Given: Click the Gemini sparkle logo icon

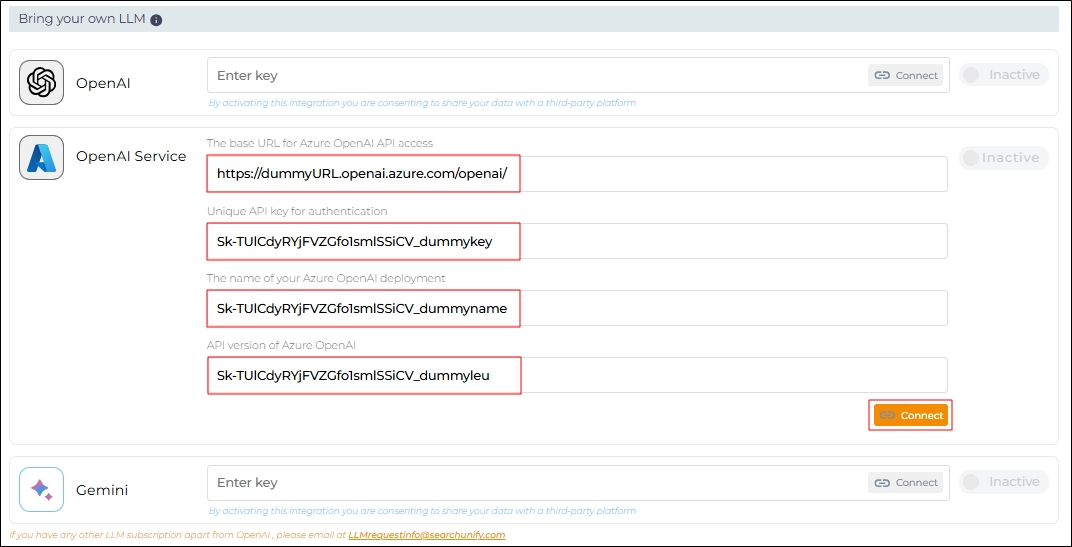Looking at the screenshot, I should click(x=41, y=490).
